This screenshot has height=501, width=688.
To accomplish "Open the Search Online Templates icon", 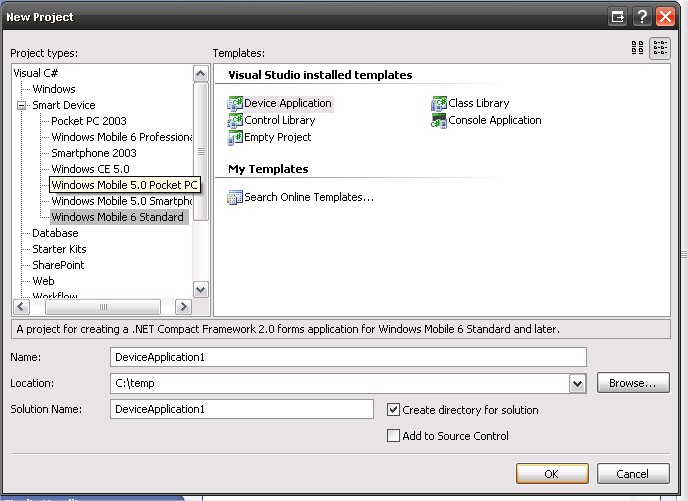I will click(235, 197).
